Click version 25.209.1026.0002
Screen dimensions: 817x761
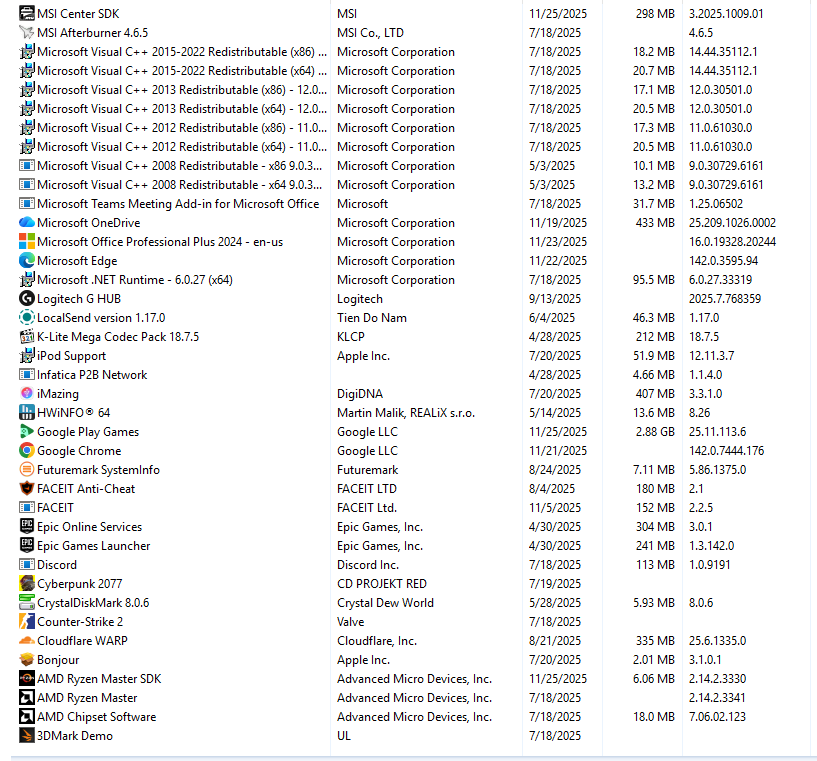pos(732,222)
